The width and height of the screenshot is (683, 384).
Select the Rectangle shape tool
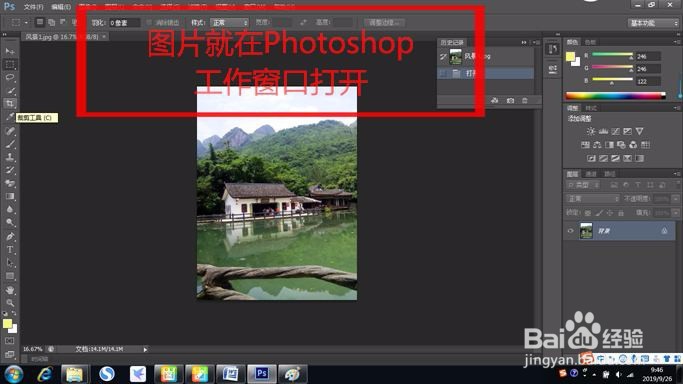(x=10, y=276)
